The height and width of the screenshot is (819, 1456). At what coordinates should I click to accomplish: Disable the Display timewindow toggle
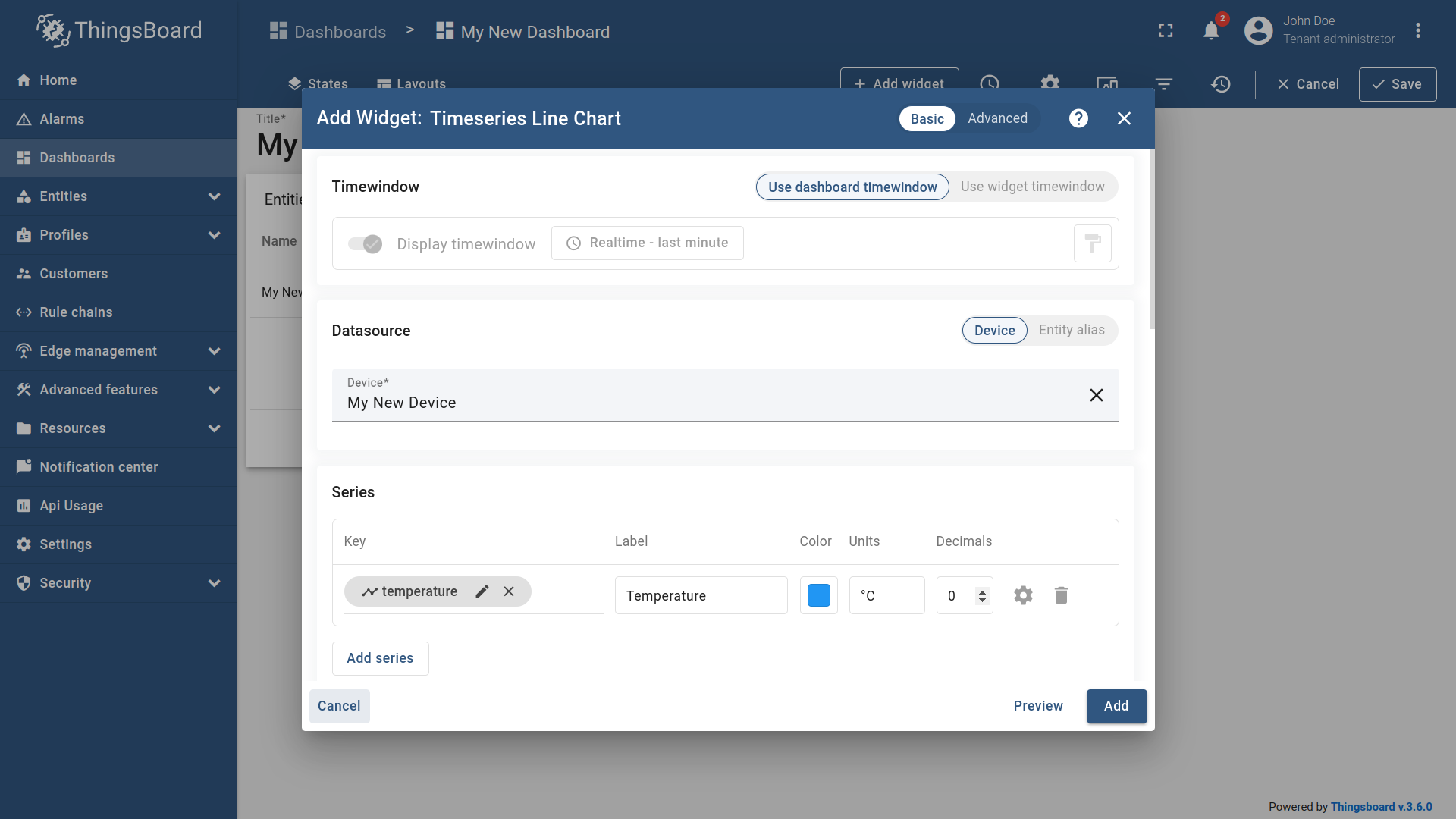point(365,243)
